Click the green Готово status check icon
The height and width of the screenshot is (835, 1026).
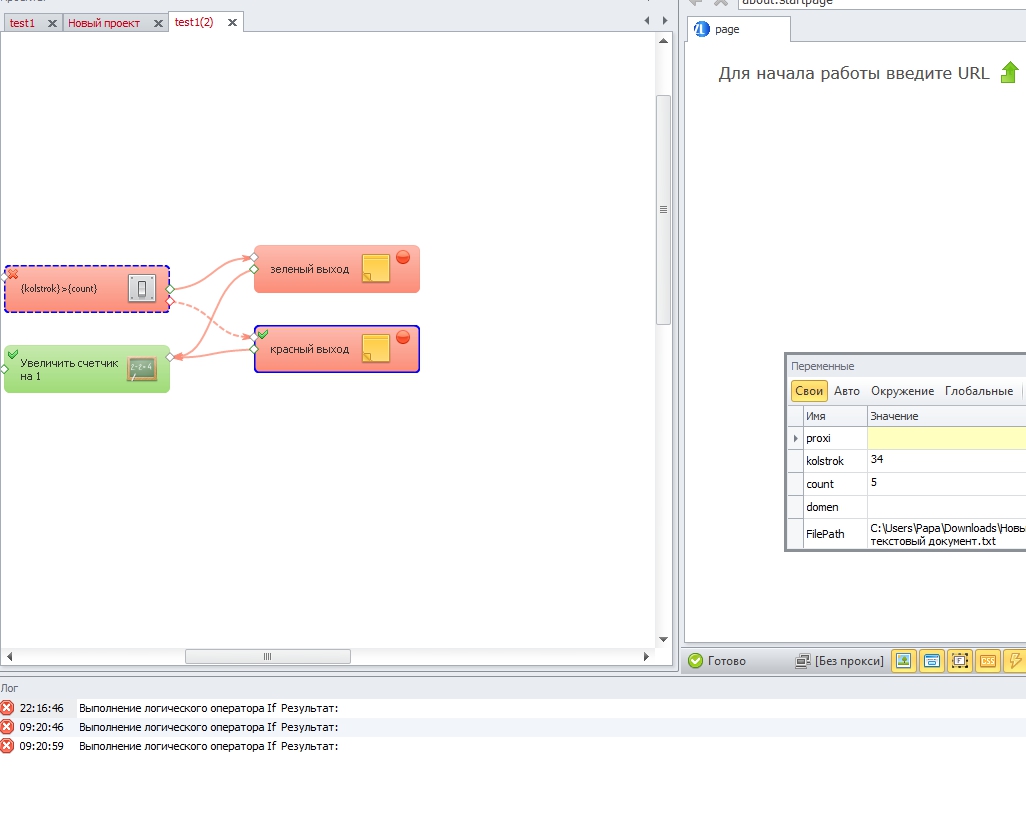coord(696,661)
